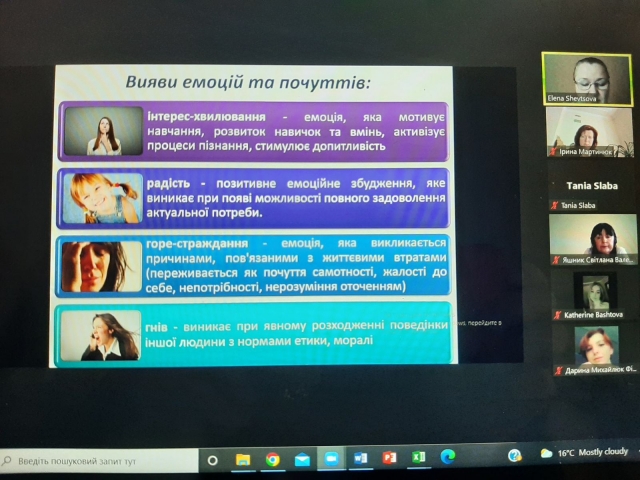Screen dimensions: 640x480
Task: Open the Mail app icon
Action: (302, 460)
